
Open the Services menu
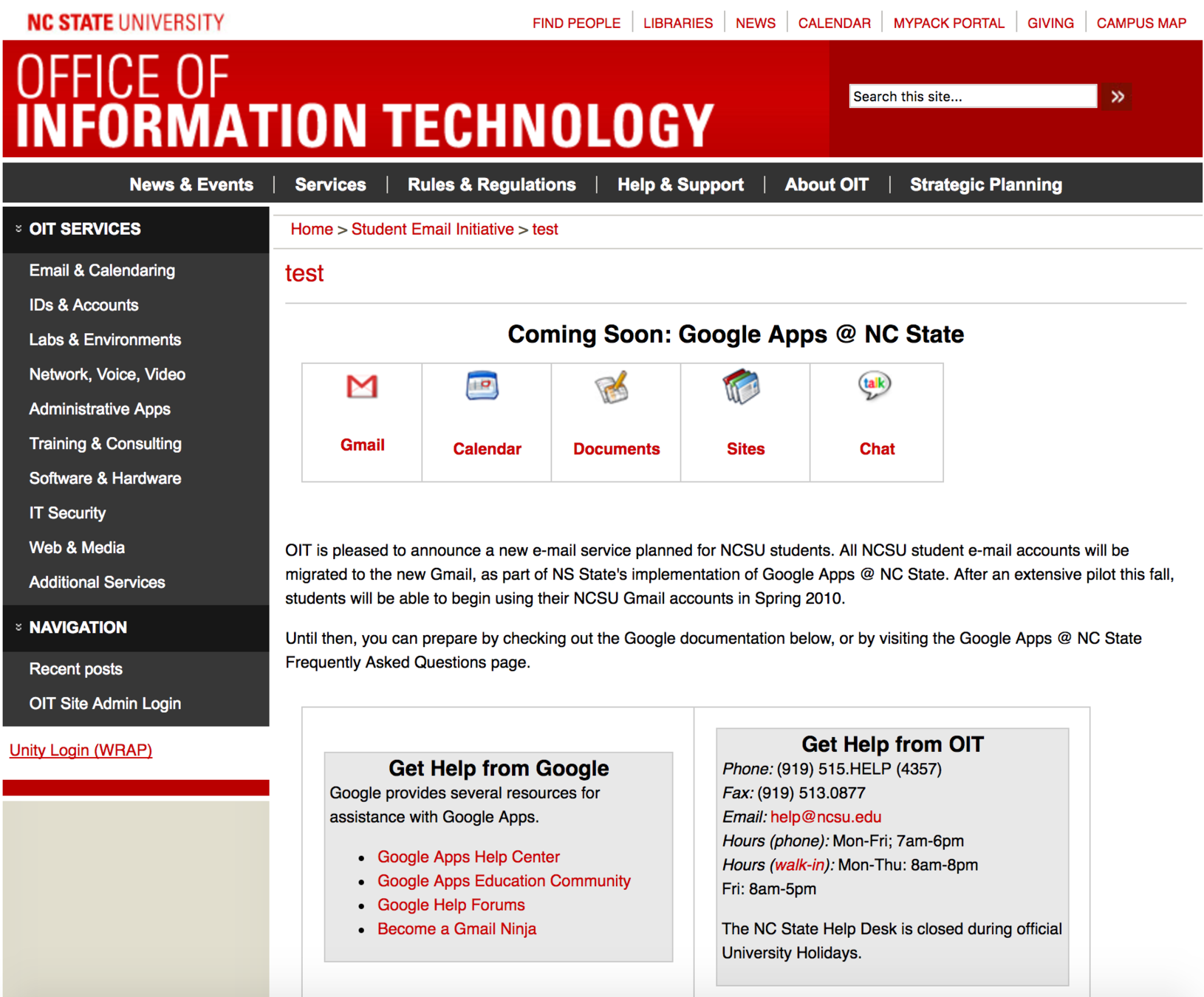[330, 185]
